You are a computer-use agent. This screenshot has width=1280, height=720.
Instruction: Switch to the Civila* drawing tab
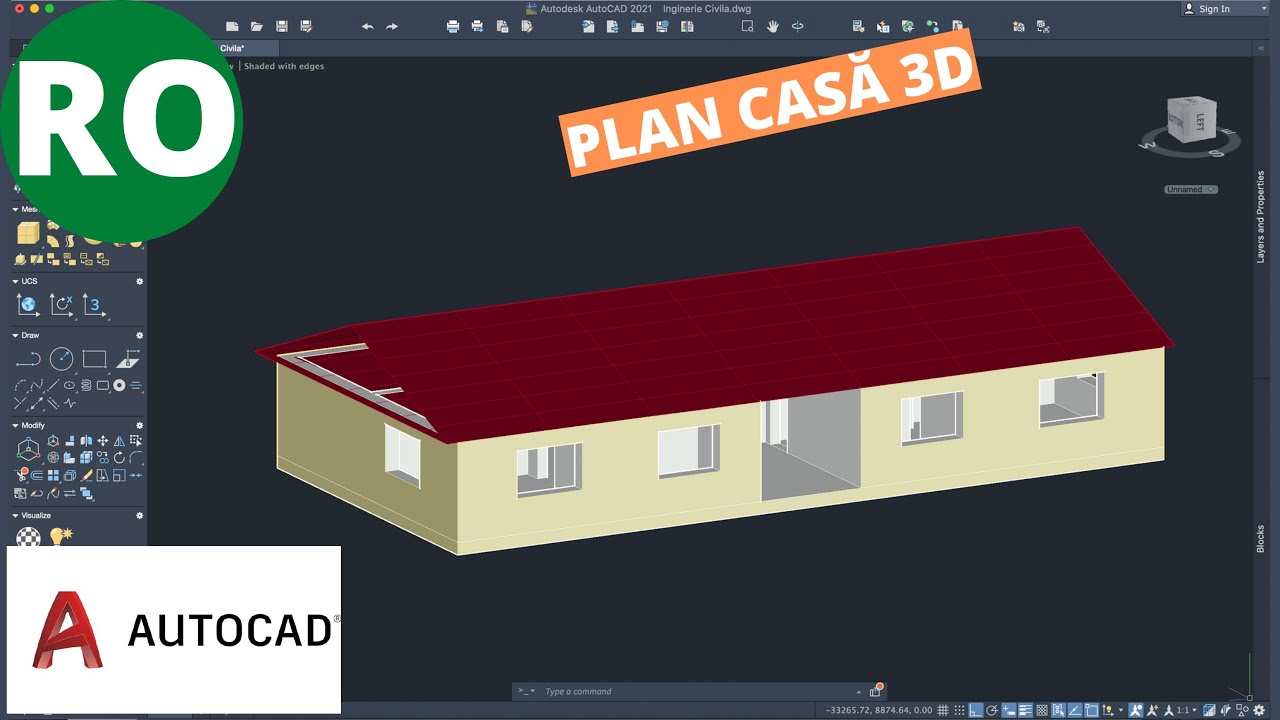tap(232, 48)
